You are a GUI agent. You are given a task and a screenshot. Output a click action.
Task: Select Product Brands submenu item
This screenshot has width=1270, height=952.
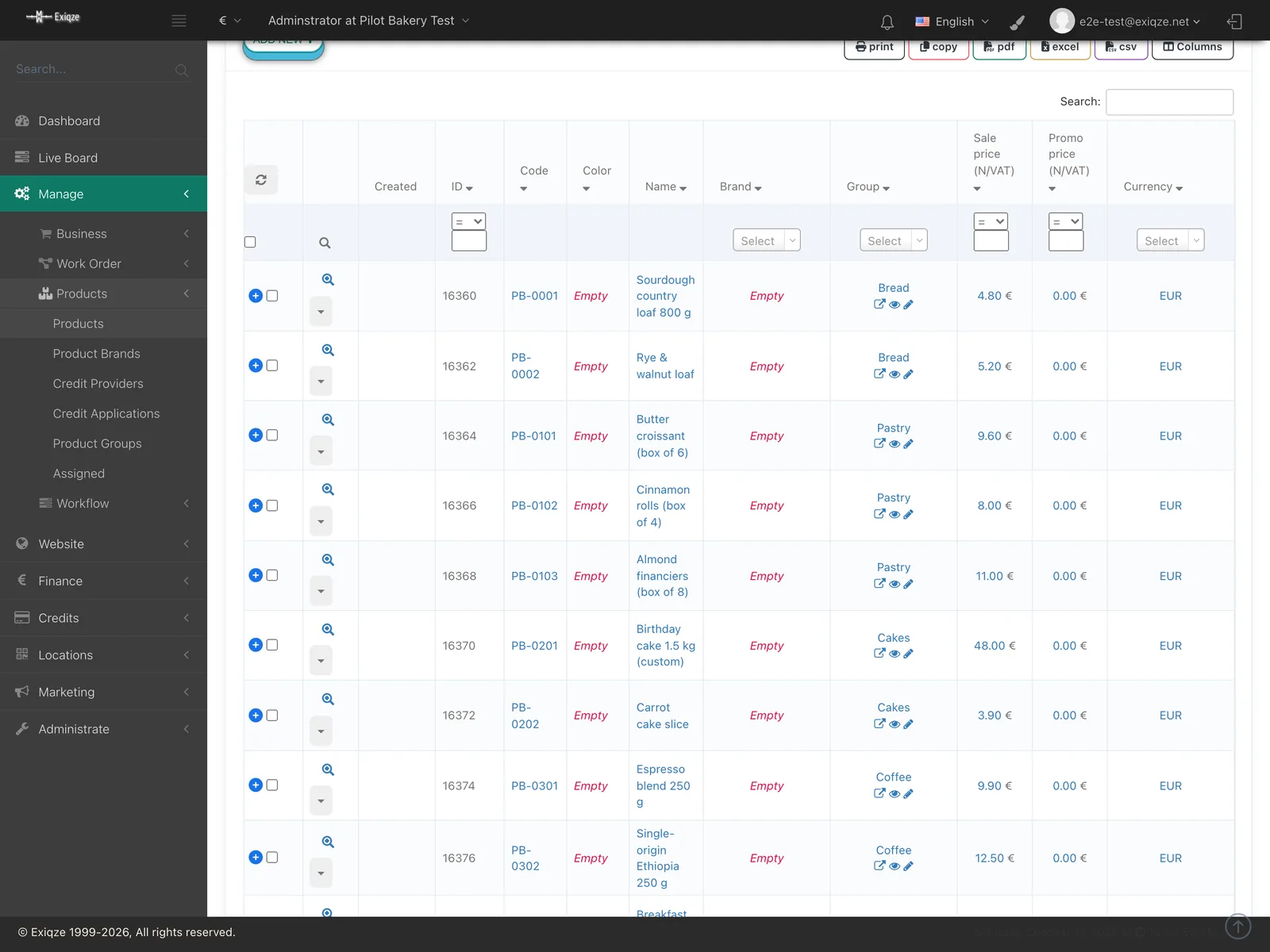coord(97,354)
